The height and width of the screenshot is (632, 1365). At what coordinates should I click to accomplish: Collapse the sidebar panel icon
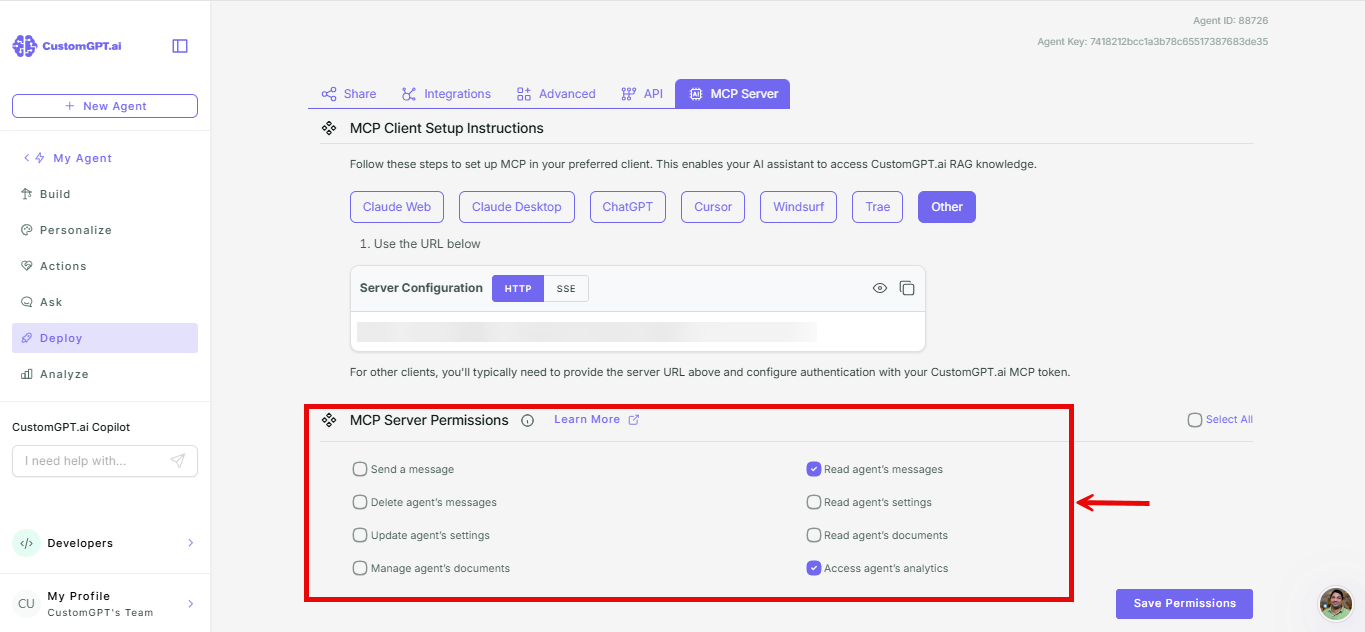pos(180,46)
